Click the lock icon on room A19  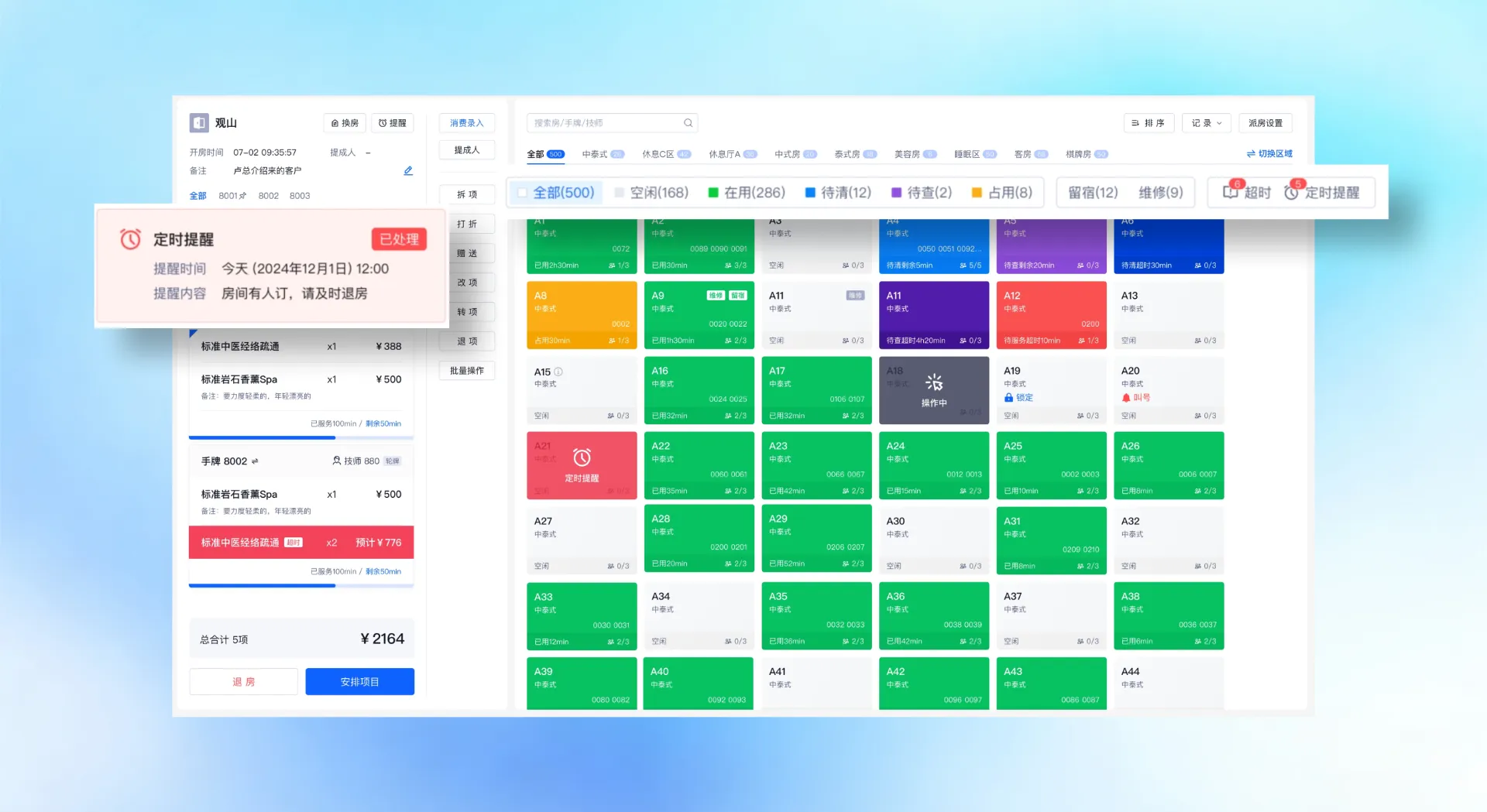click(1008, 398)
